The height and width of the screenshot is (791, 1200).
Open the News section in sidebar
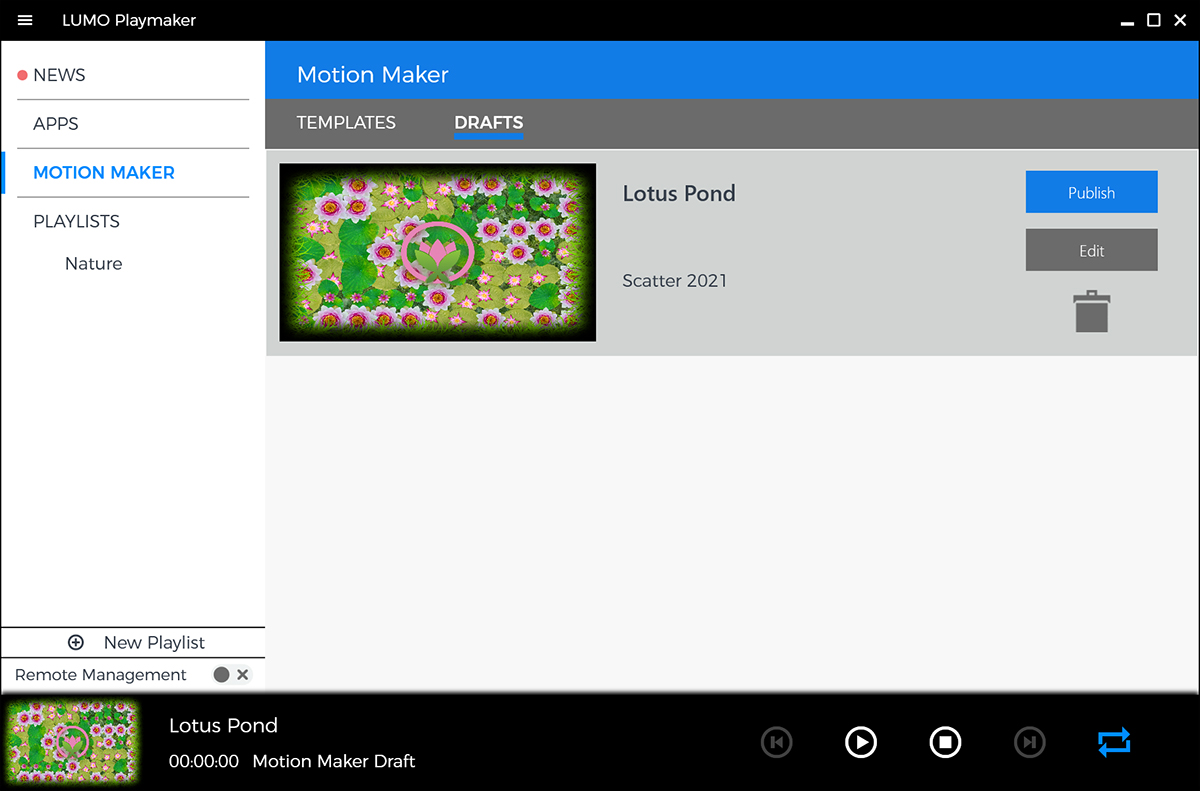pos(59,75)
